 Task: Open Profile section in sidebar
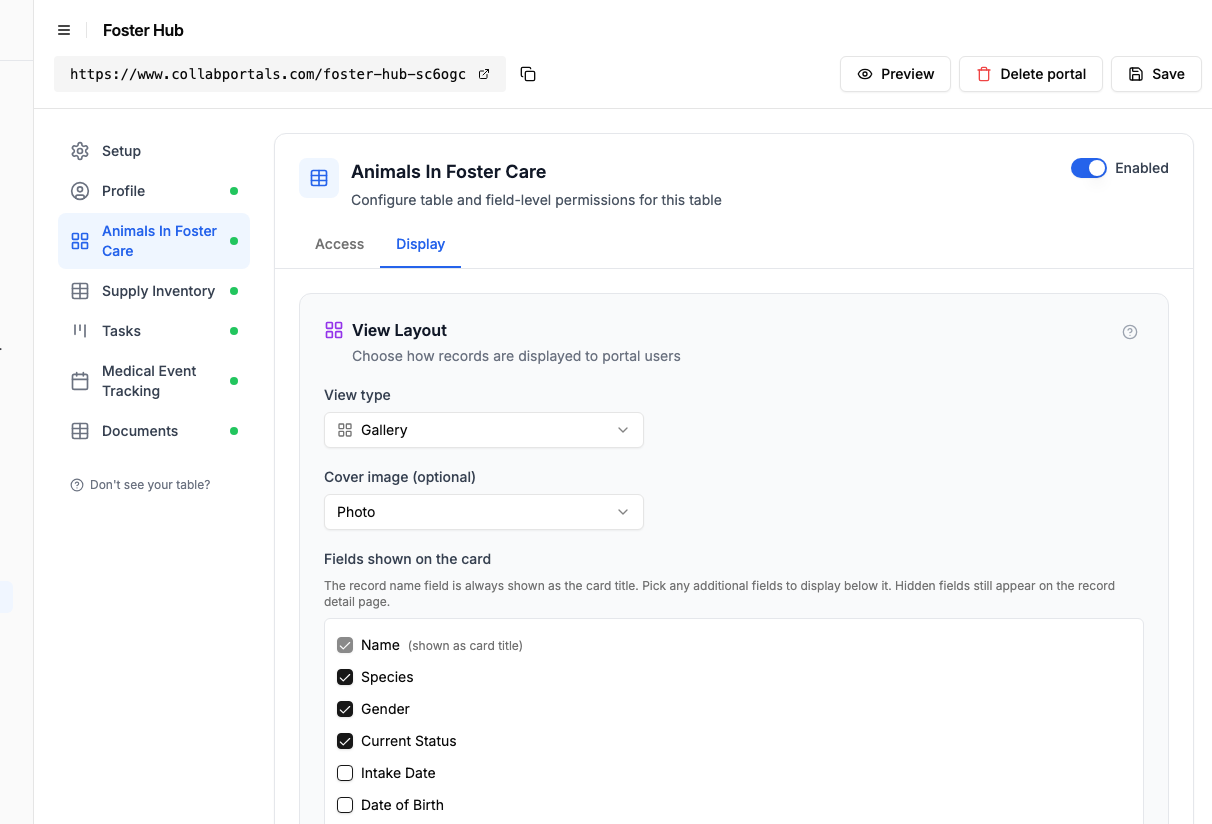pyautogui.click(x=154, y=191)
